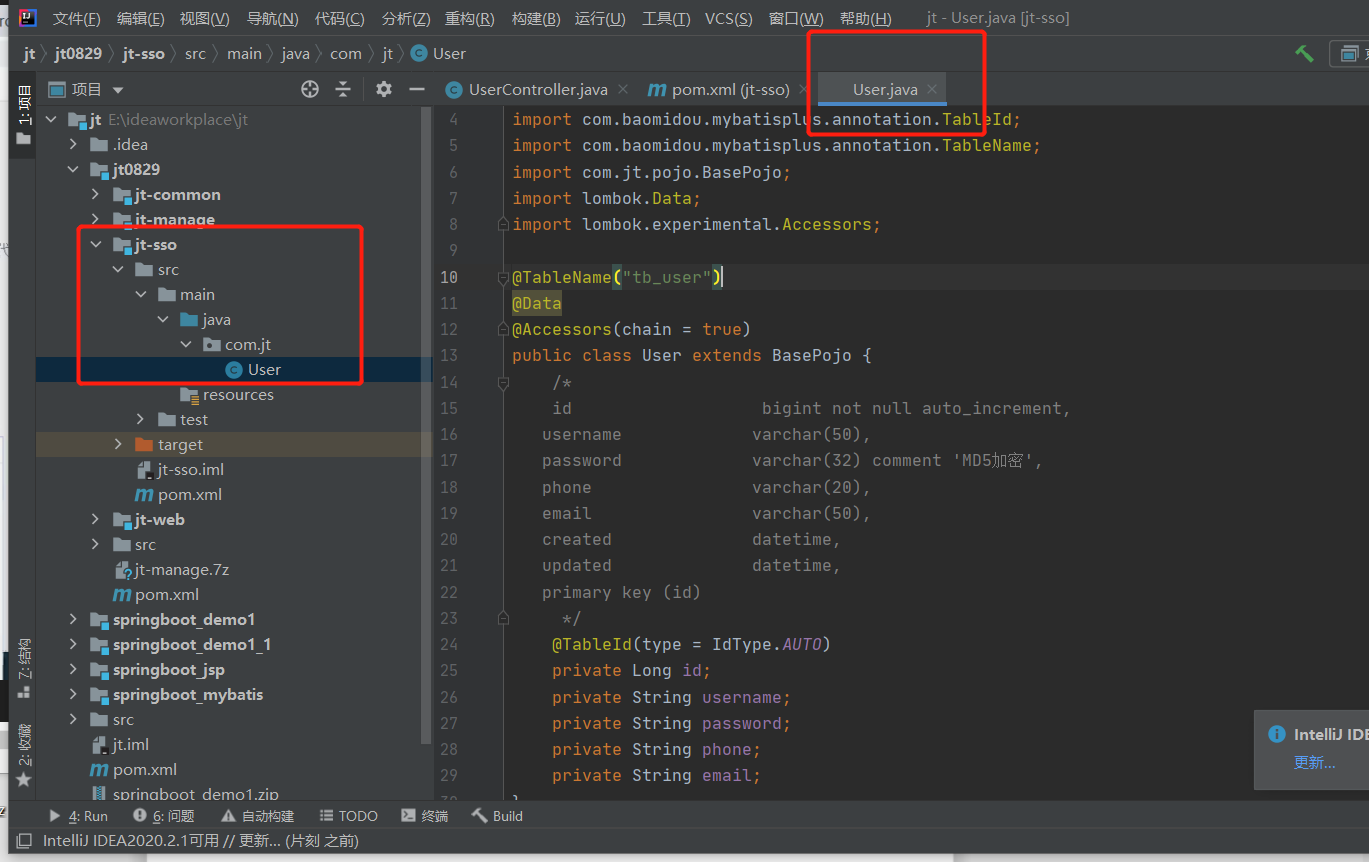
Task: Open the 自动构建 tool window
Action: click(x=257, y=816)
